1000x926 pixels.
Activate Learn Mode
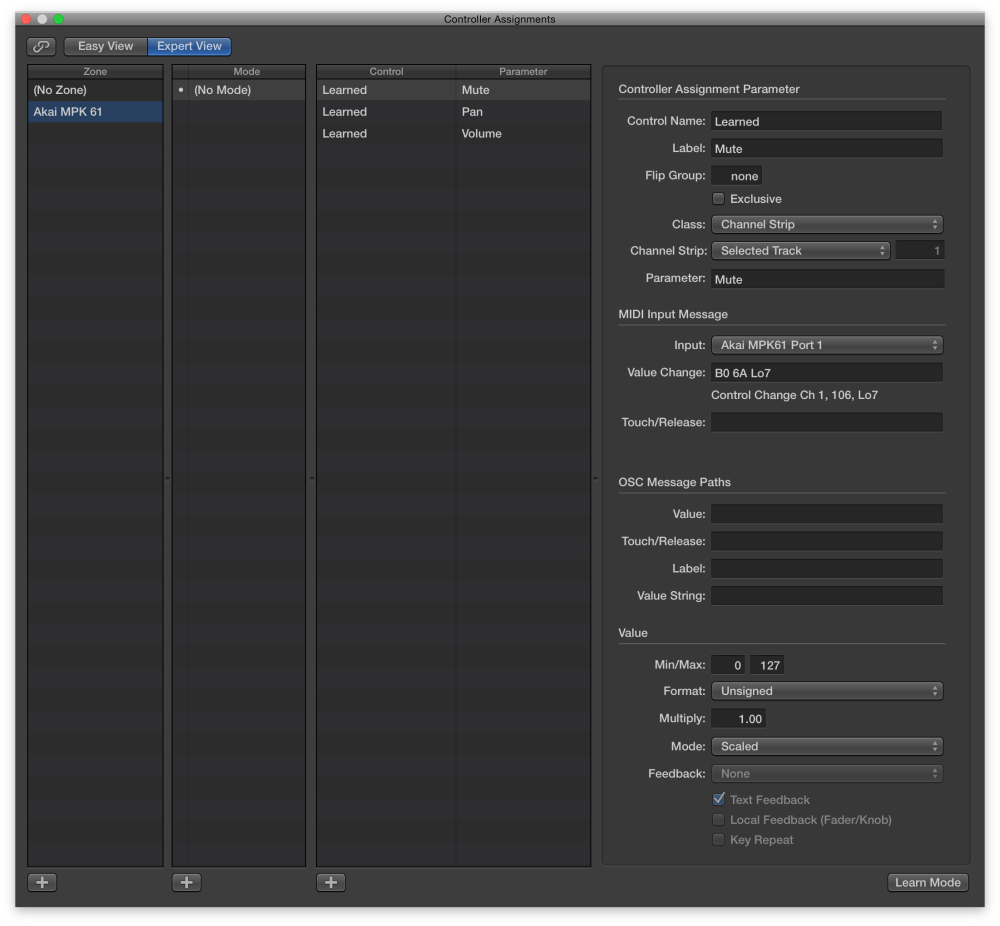(928, 882)
